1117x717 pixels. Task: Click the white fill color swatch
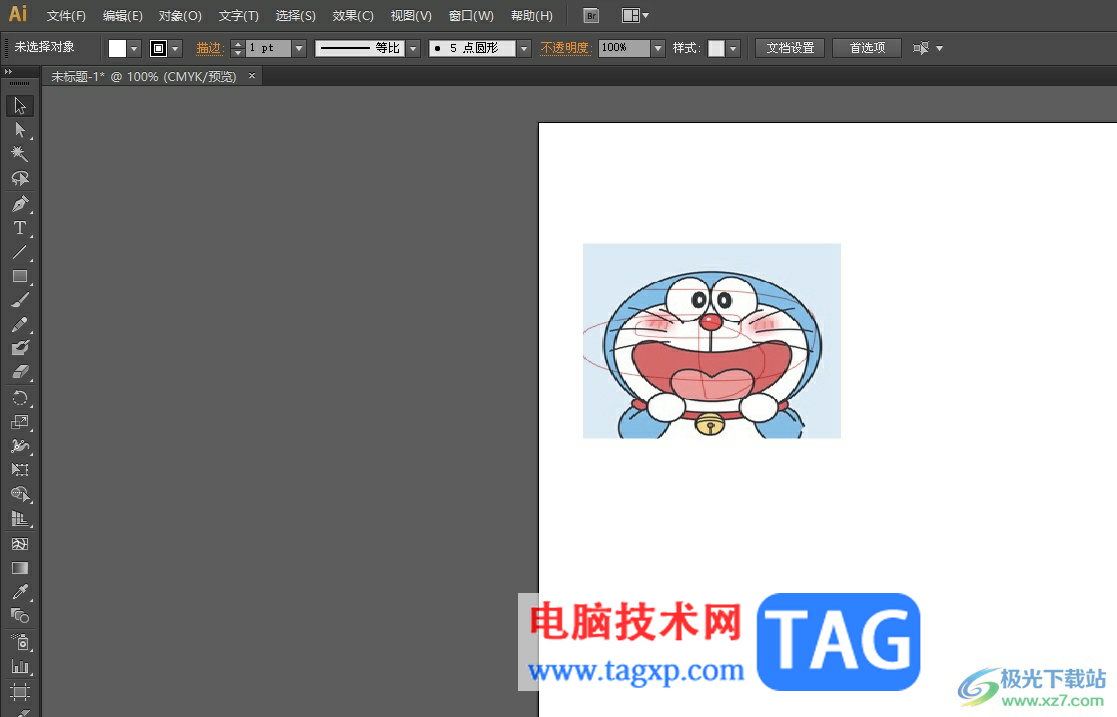click(x=118, y=48)
